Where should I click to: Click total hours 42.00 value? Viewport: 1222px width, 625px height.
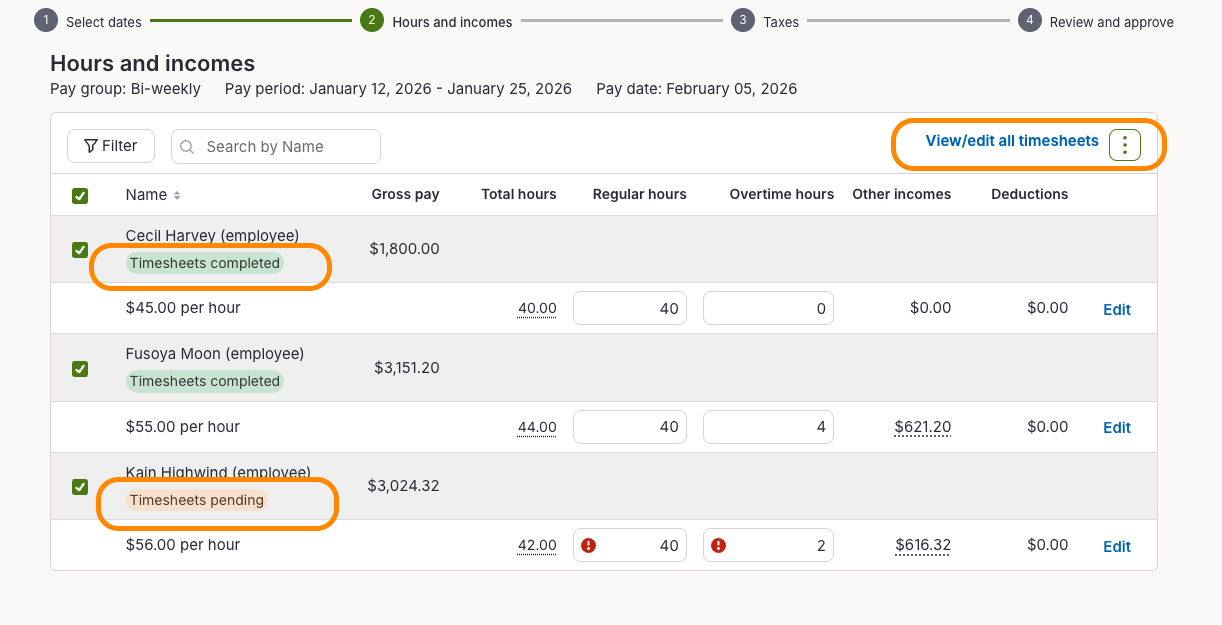(x=537, y=545)
